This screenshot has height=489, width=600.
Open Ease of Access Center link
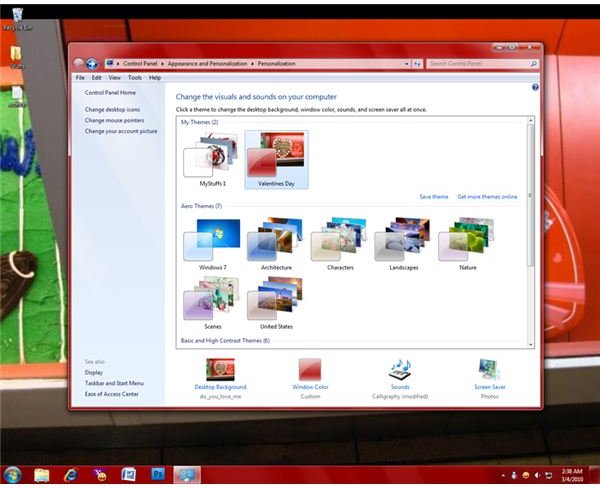tap(111, 394)
